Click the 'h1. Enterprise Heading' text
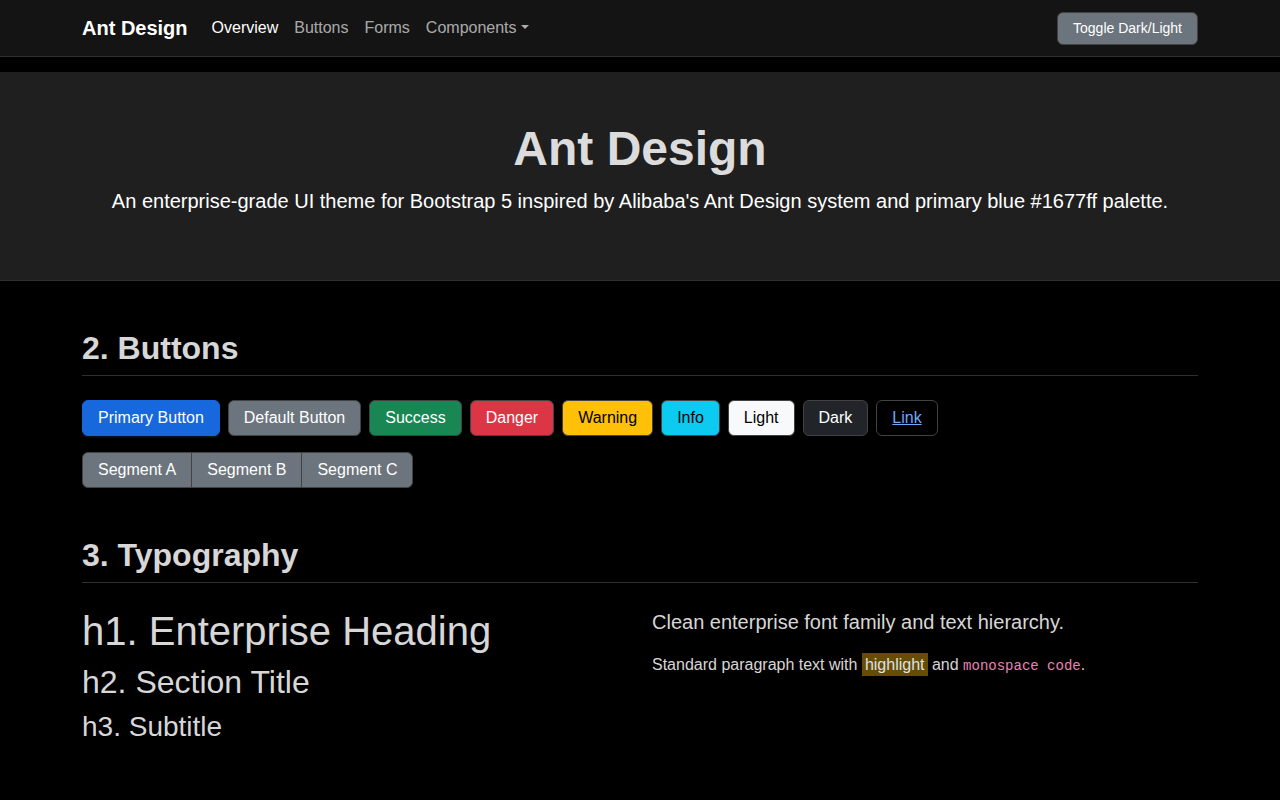This screenshot has height=800, width=1280. 287,632
